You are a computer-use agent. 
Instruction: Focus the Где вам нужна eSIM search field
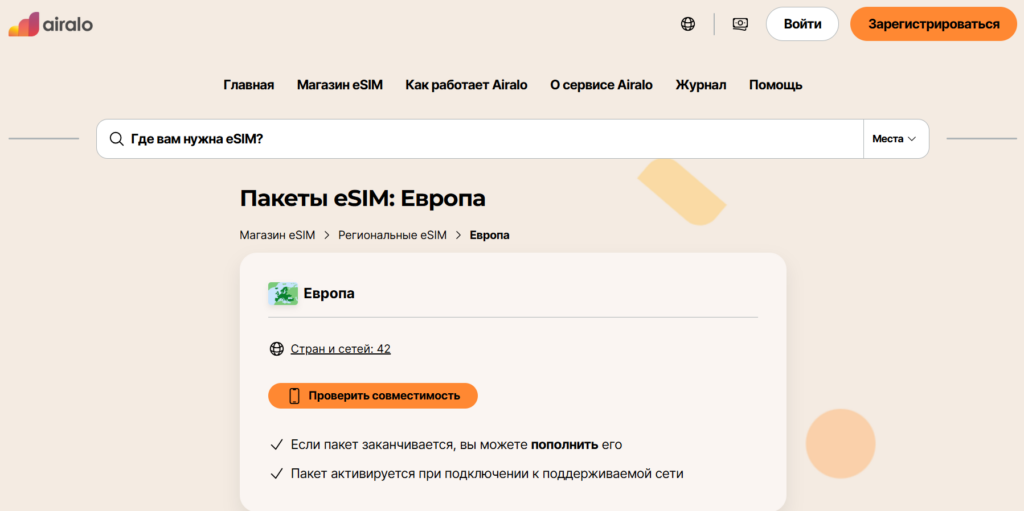(480, 139)
